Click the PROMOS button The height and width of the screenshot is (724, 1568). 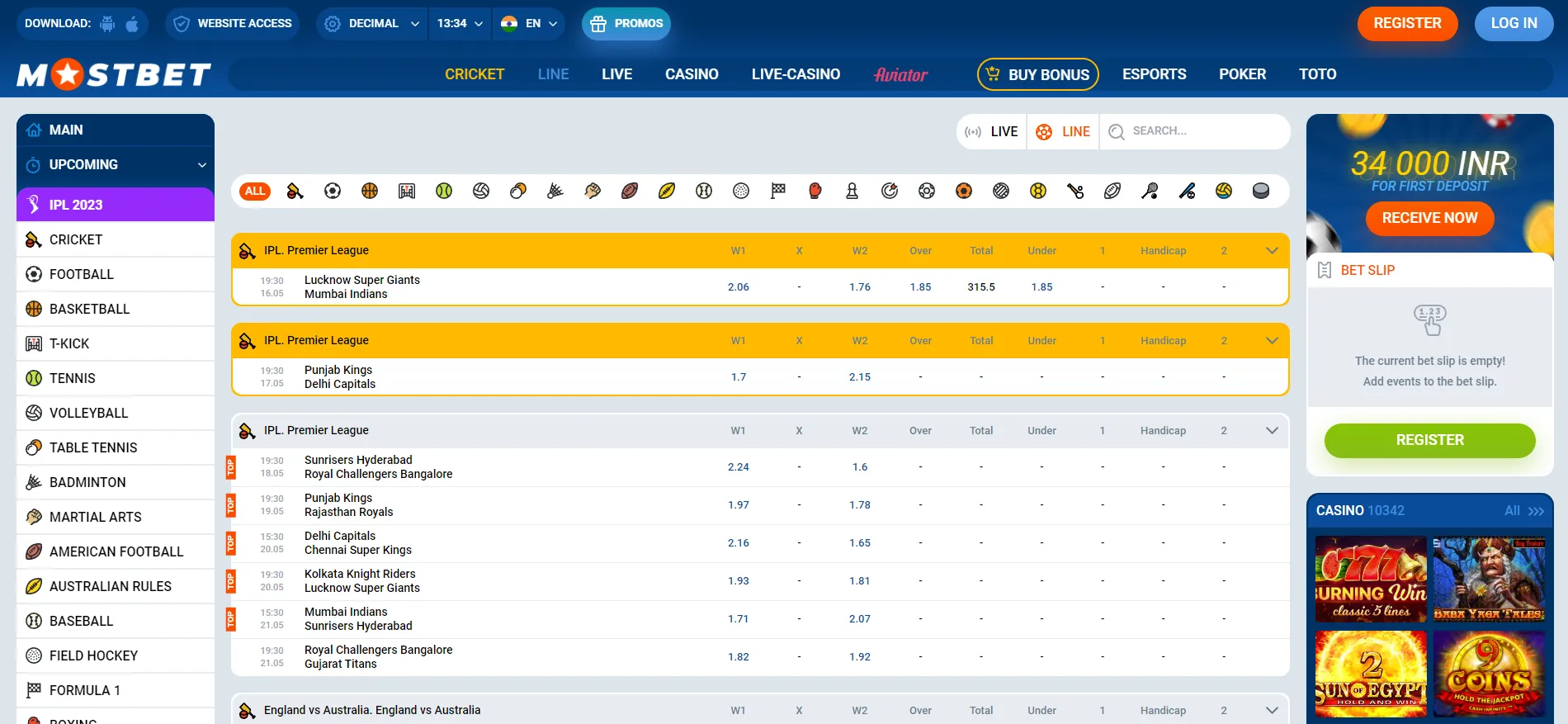click(x=626, y=23)
